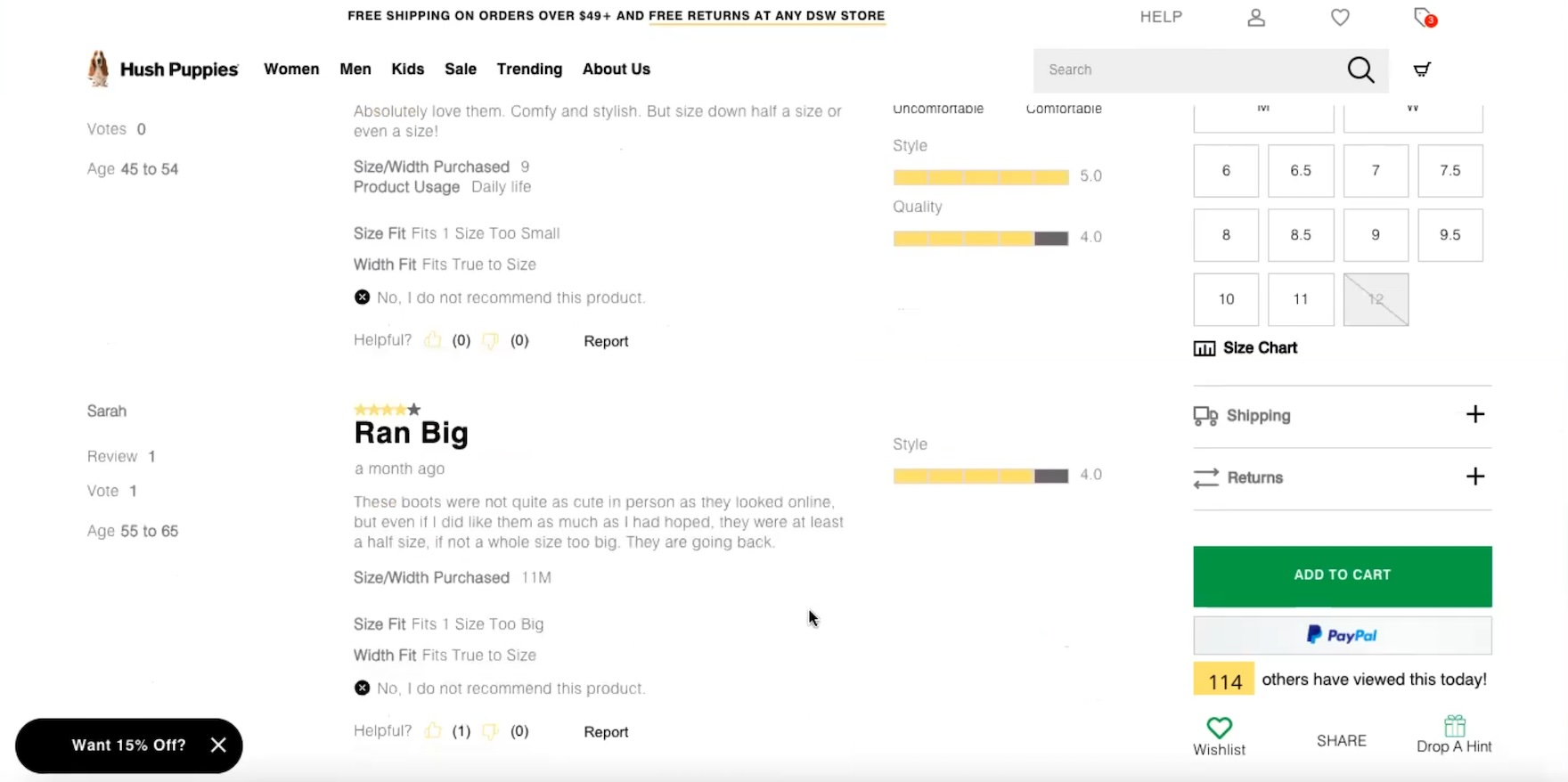
Task: Click the Wishlist heart icon
Action: click(1219, 728)
